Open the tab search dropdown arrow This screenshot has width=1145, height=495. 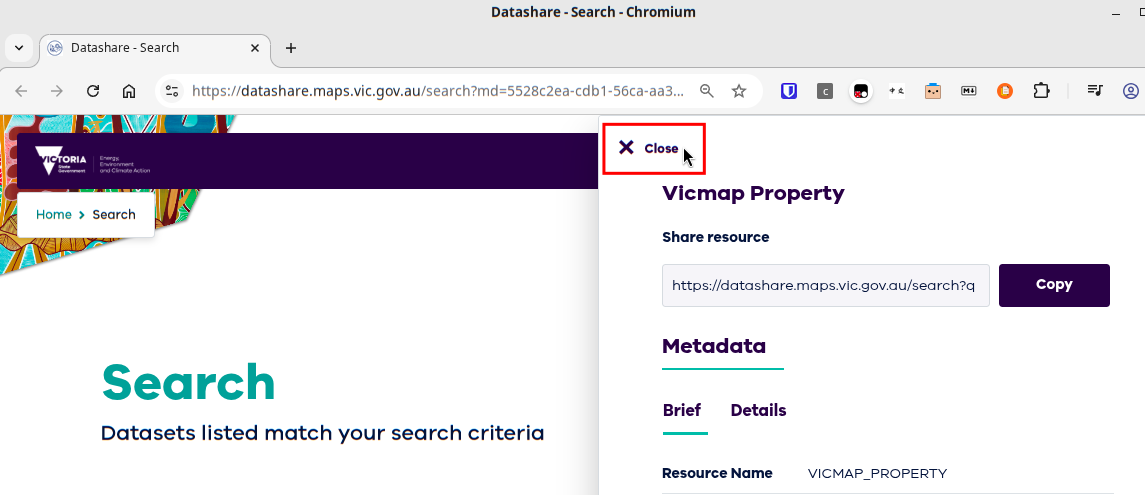click(19, 47)
